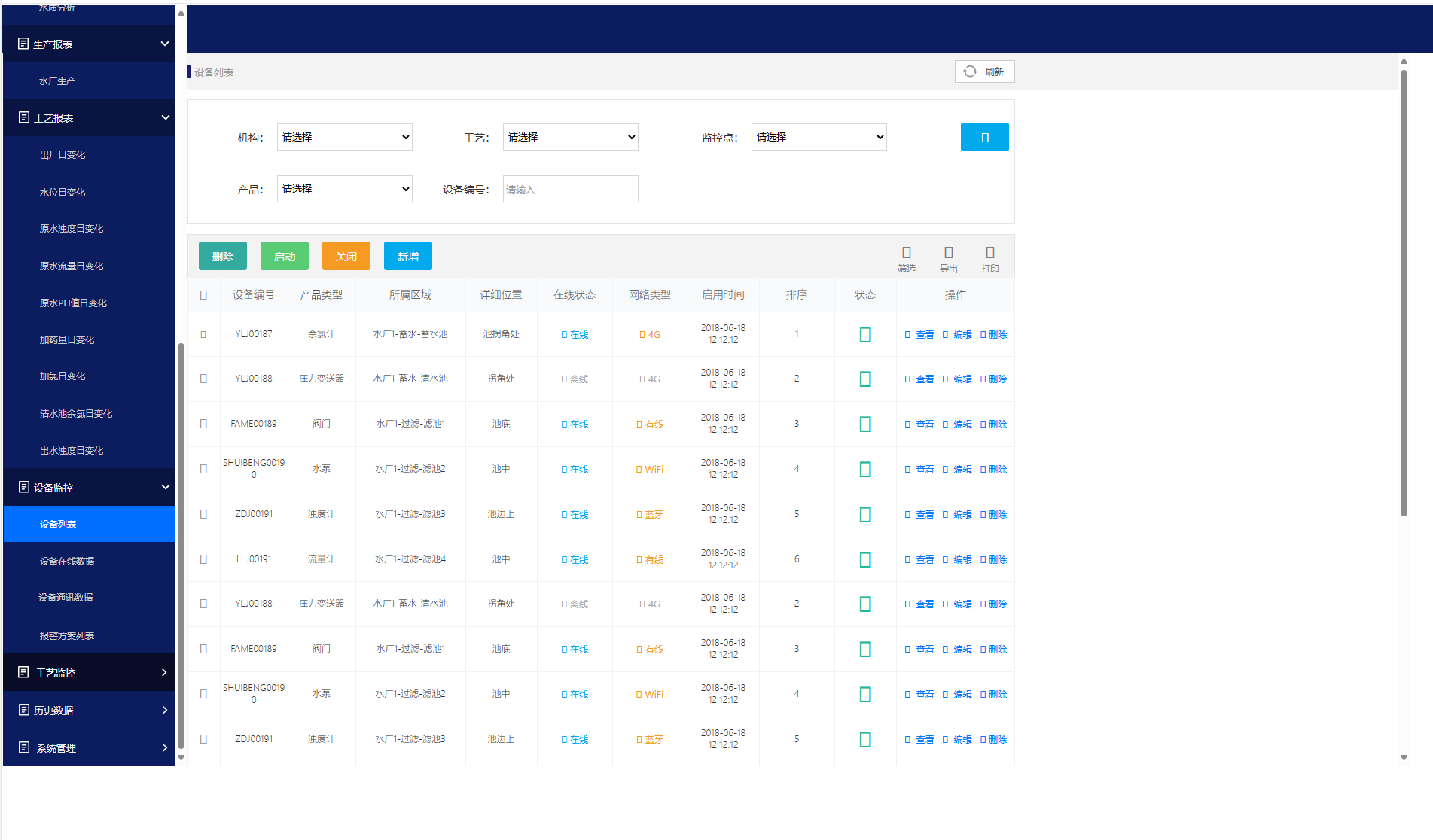Click 蓝牙 network type in first ZDJ00191 row
This screenshot has width=1433, height=840.
[x=650, y=515]
